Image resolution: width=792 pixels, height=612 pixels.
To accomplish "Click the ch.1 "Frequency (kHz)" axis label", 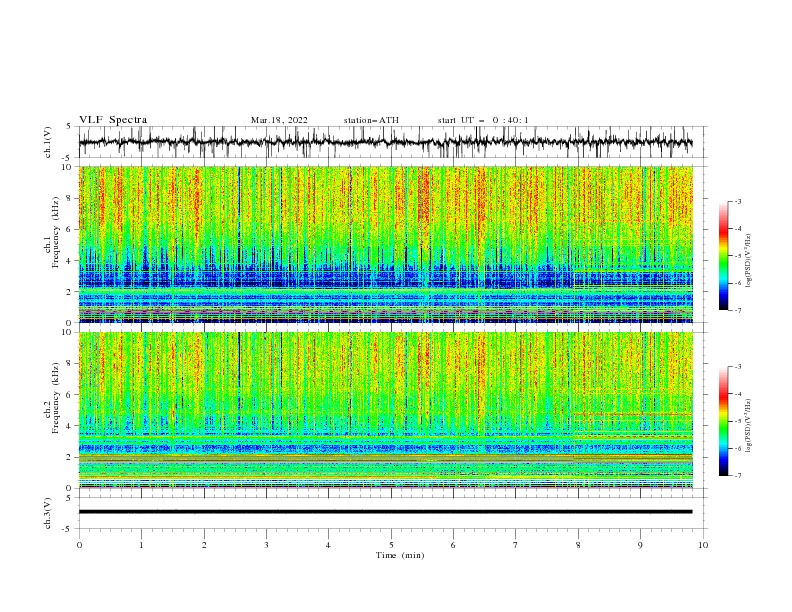I will pos(56,233).
